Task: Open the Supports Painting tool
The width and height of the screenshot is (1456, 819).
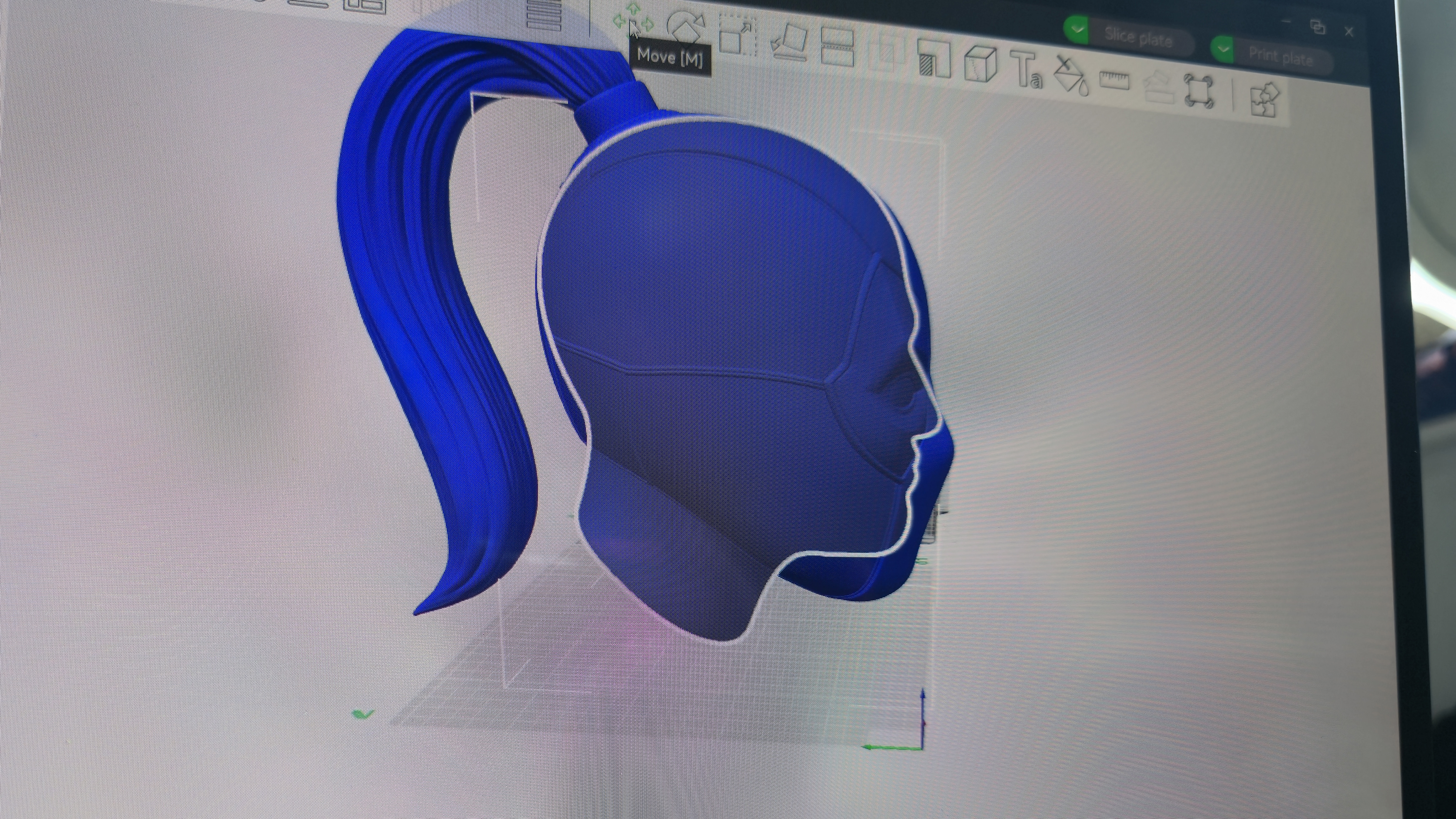Action: tap(934, 59)
